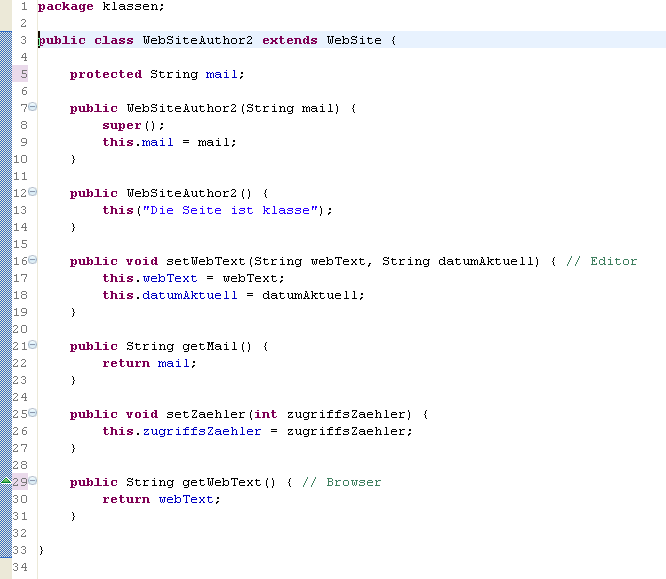Click line number 3 in the gutter
666x579 pixels.
click(23, 40)
